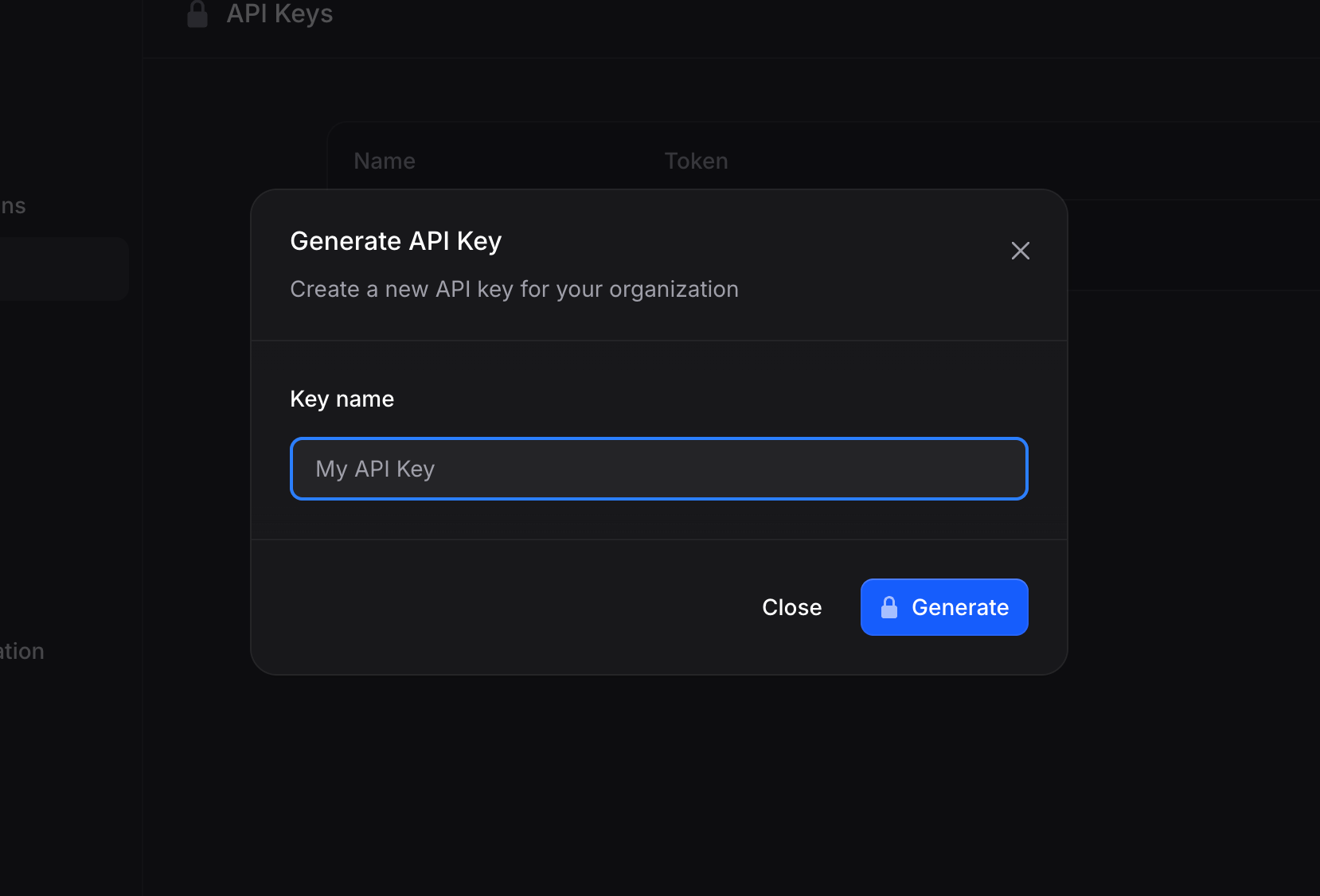Click the Key name field label
This screenshot has width=1320, height=896.
tap(342, 399)
